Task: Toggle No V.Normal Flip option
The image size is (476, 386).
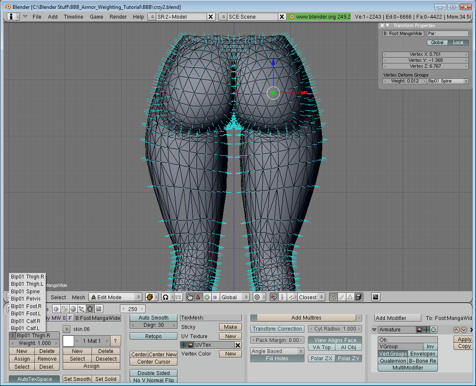Action: [153, 380]
